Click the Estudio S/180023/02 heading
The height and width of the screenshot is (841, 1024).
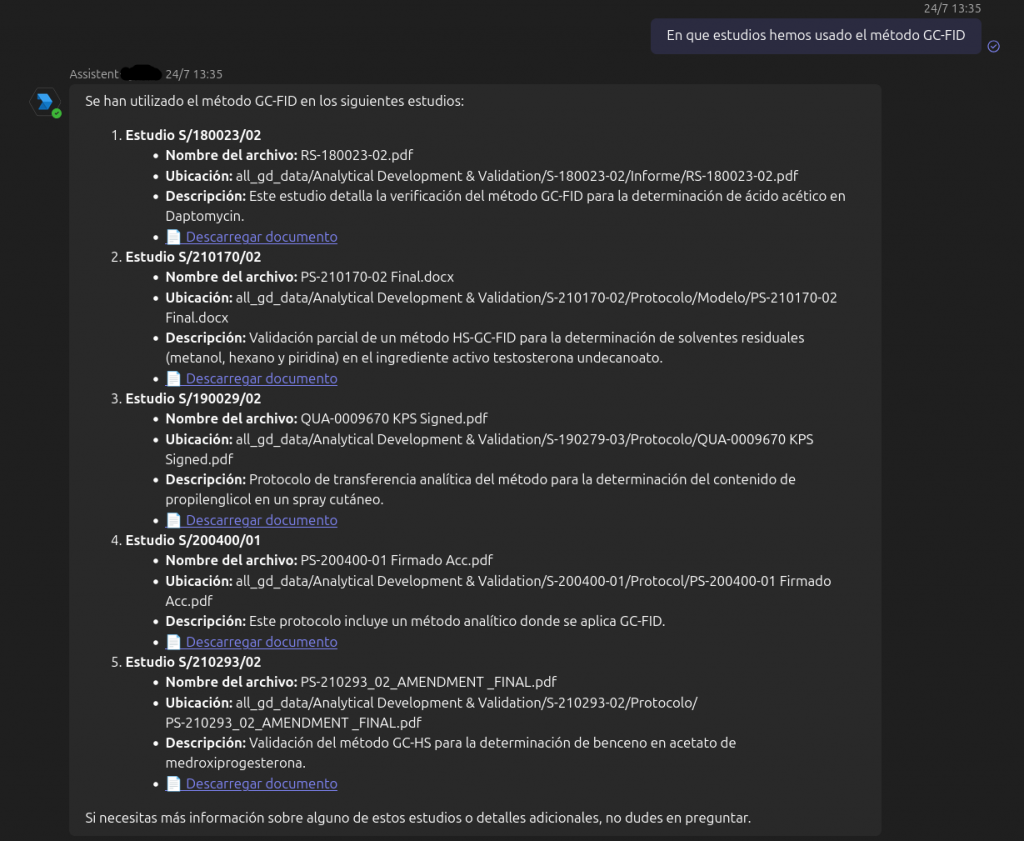pyautogui.click(x=193, y=135)
